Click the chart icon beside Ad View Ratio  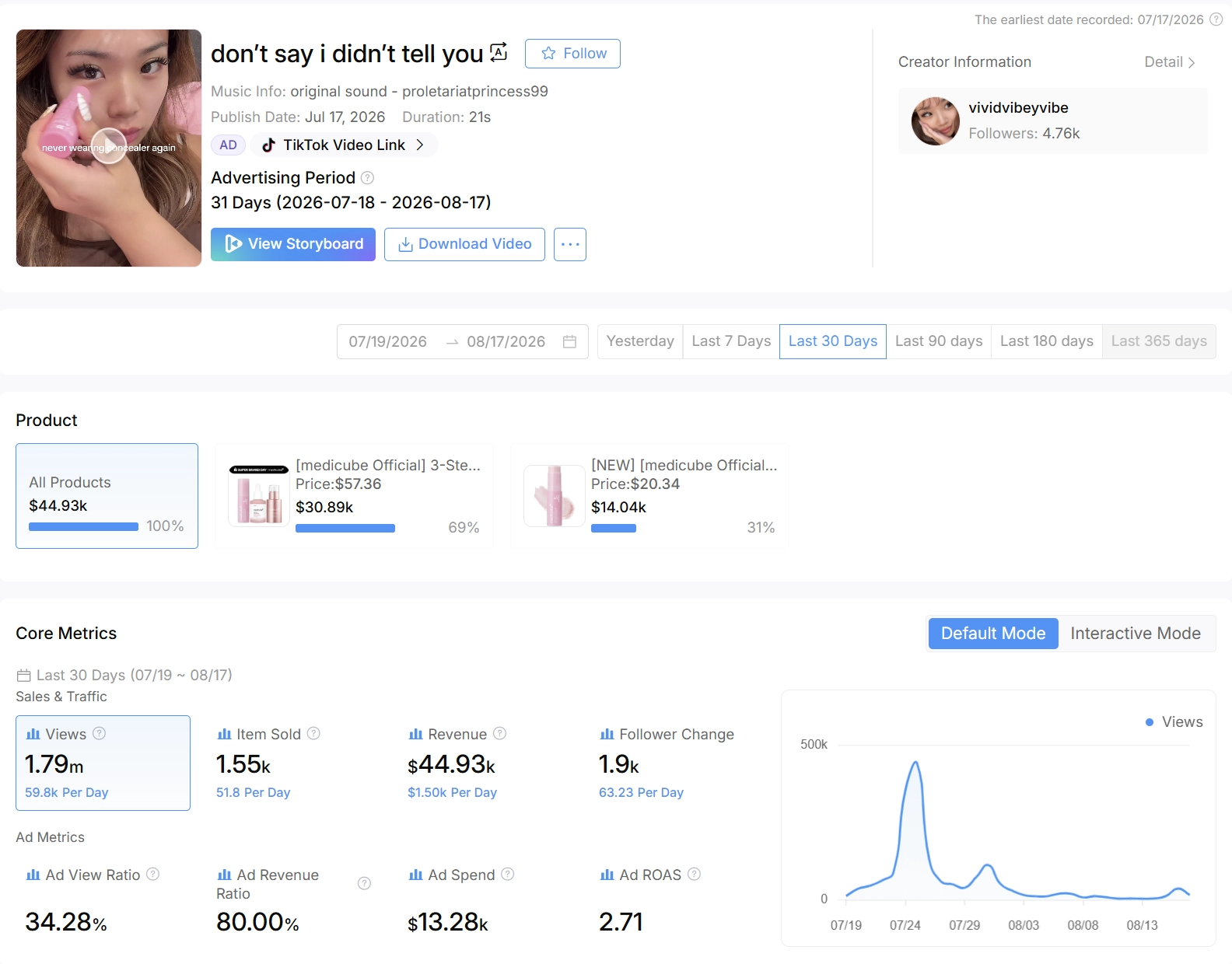[x=33, y=875]
